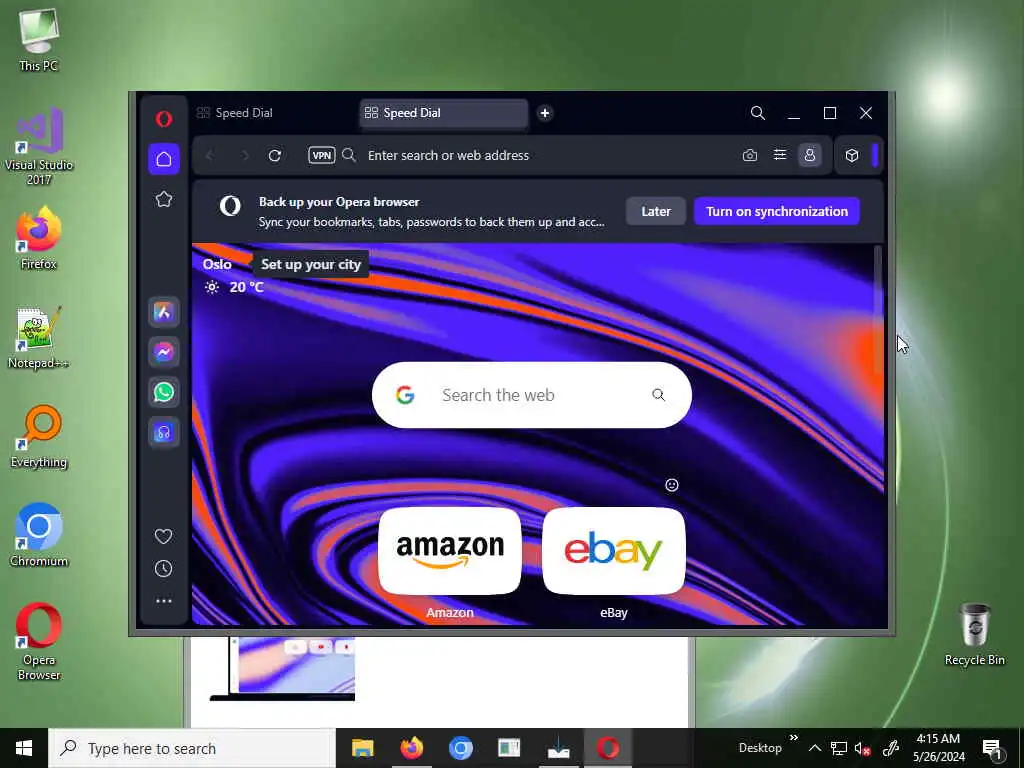Open History clock icon in sidebar
The height and width of the screenshot is (768, 1024).
[x=163, y=568]
